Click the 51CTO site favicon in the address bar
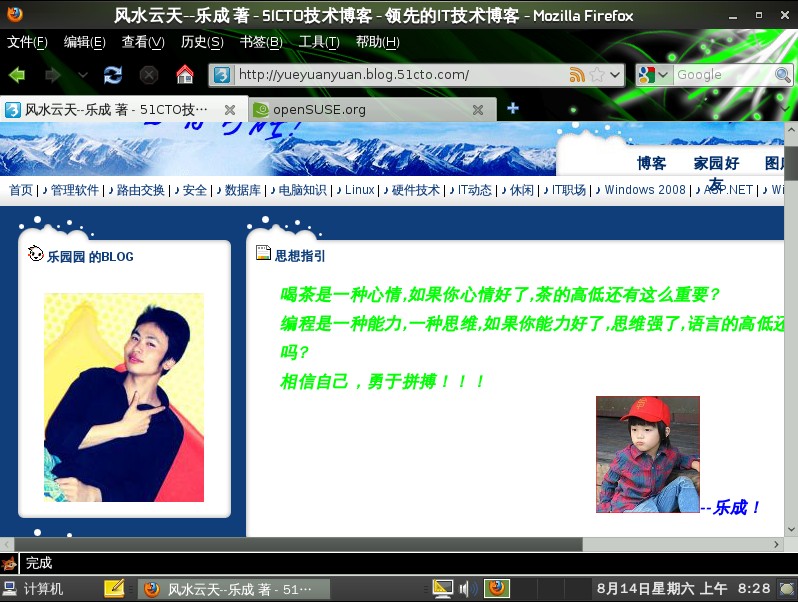Image resolution: width=798 pixels, height=602 pixels. pos(222,75)
